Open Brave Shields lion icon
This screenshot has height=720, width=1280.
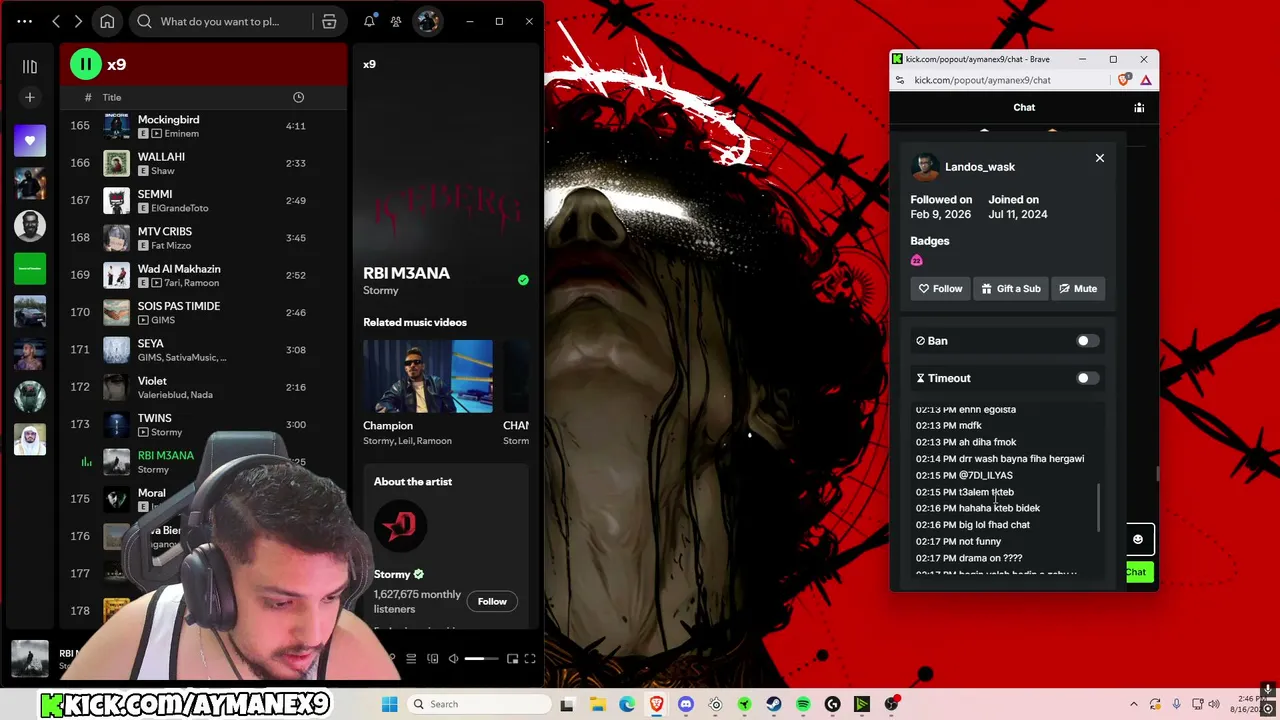click(1125, 80)
